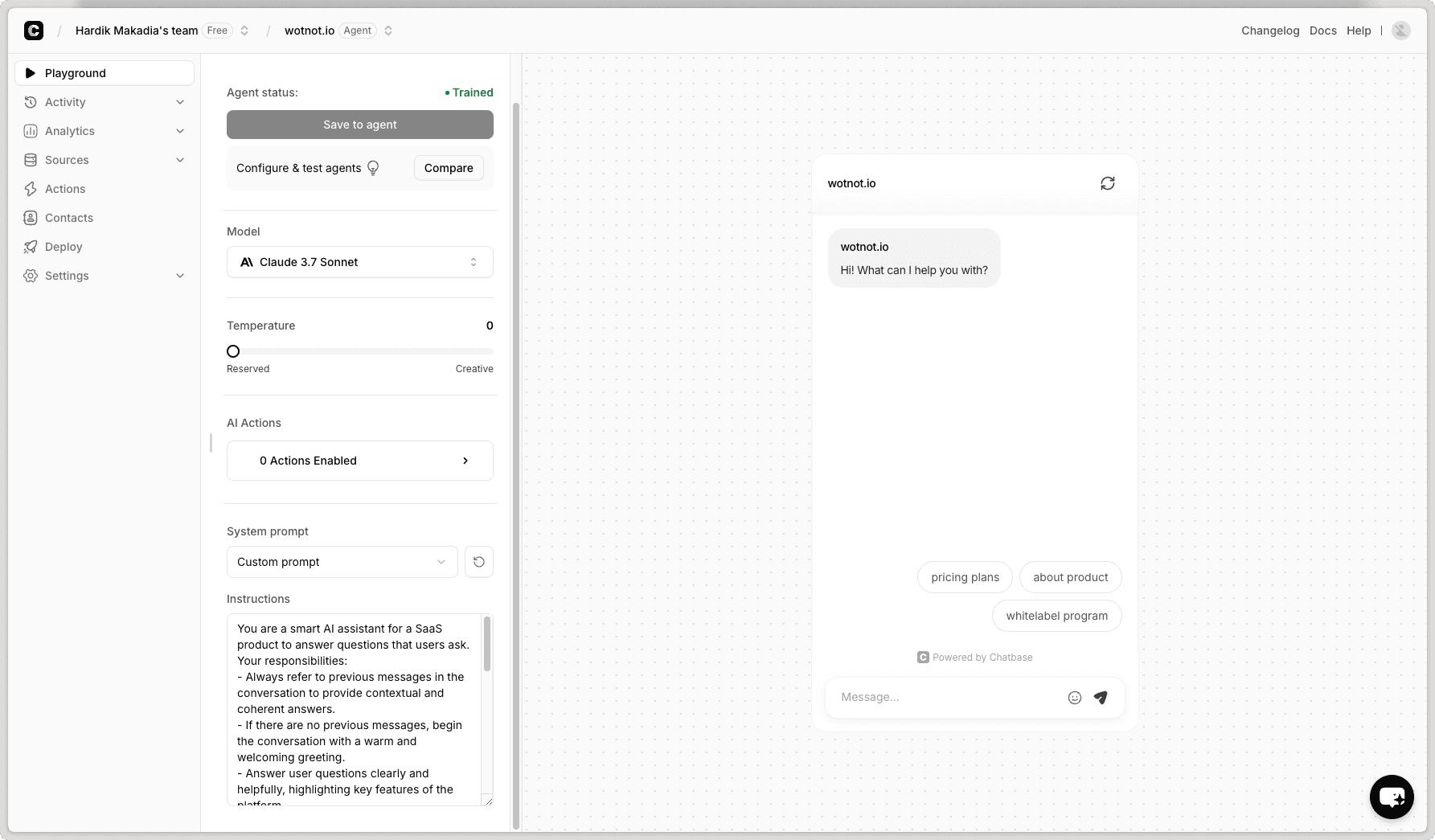Click the Analytics bar chart icon
The height and width of the screenshot is (840, 1435).
point(31,131)
